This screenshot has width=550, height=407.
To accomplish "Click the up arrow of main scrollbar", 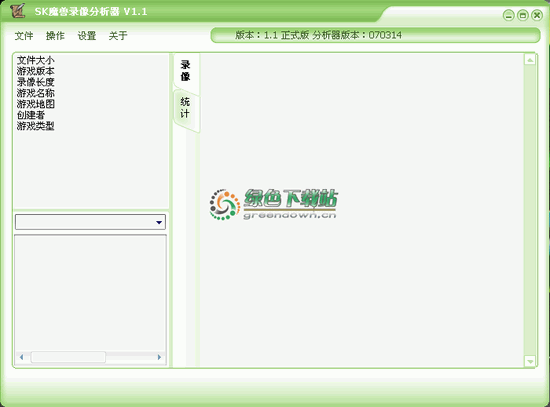I will 530,60.
